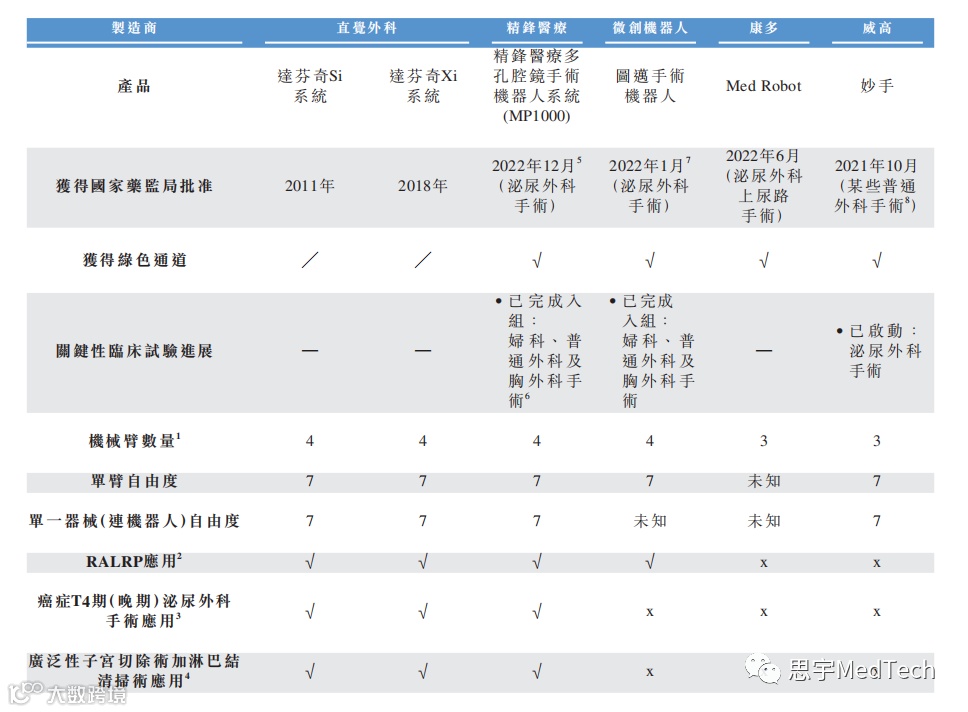968x712 pixels.
Task: Click the 已啟動：泌尿外科手術 cell
Action: [x=879, y=350]
